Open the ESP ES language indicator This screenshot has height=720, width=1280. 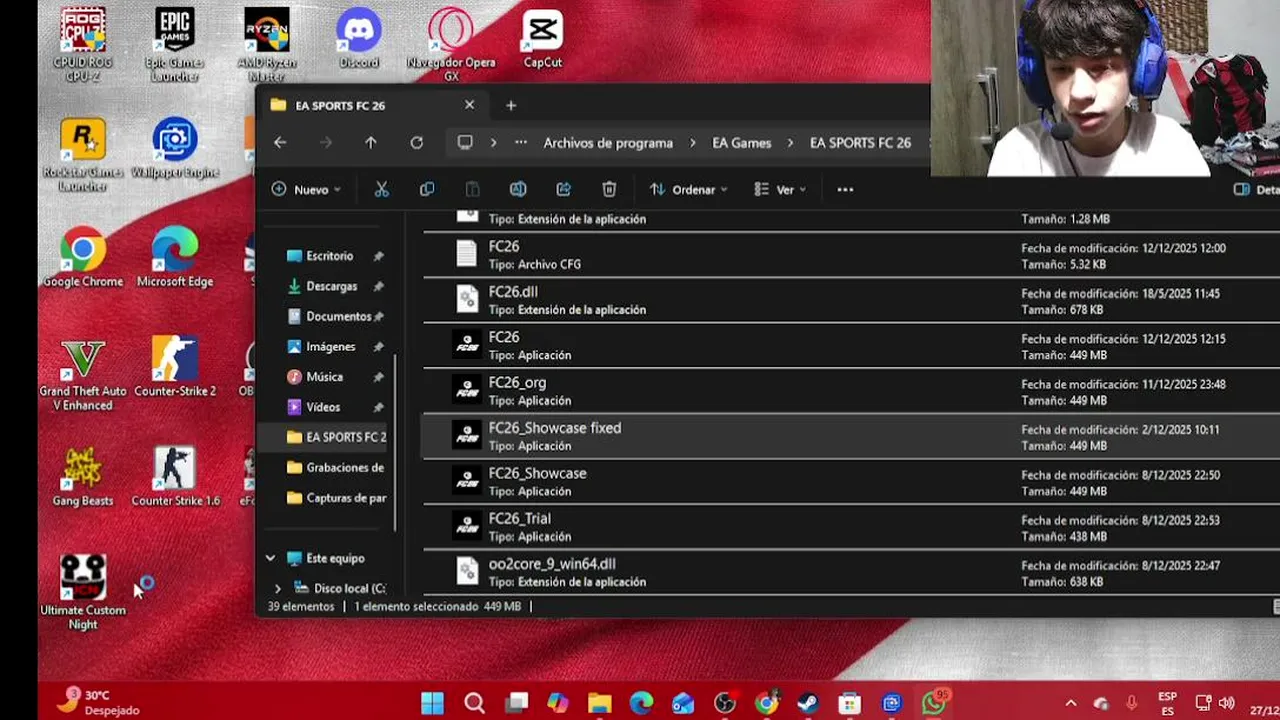point(1167,703)
